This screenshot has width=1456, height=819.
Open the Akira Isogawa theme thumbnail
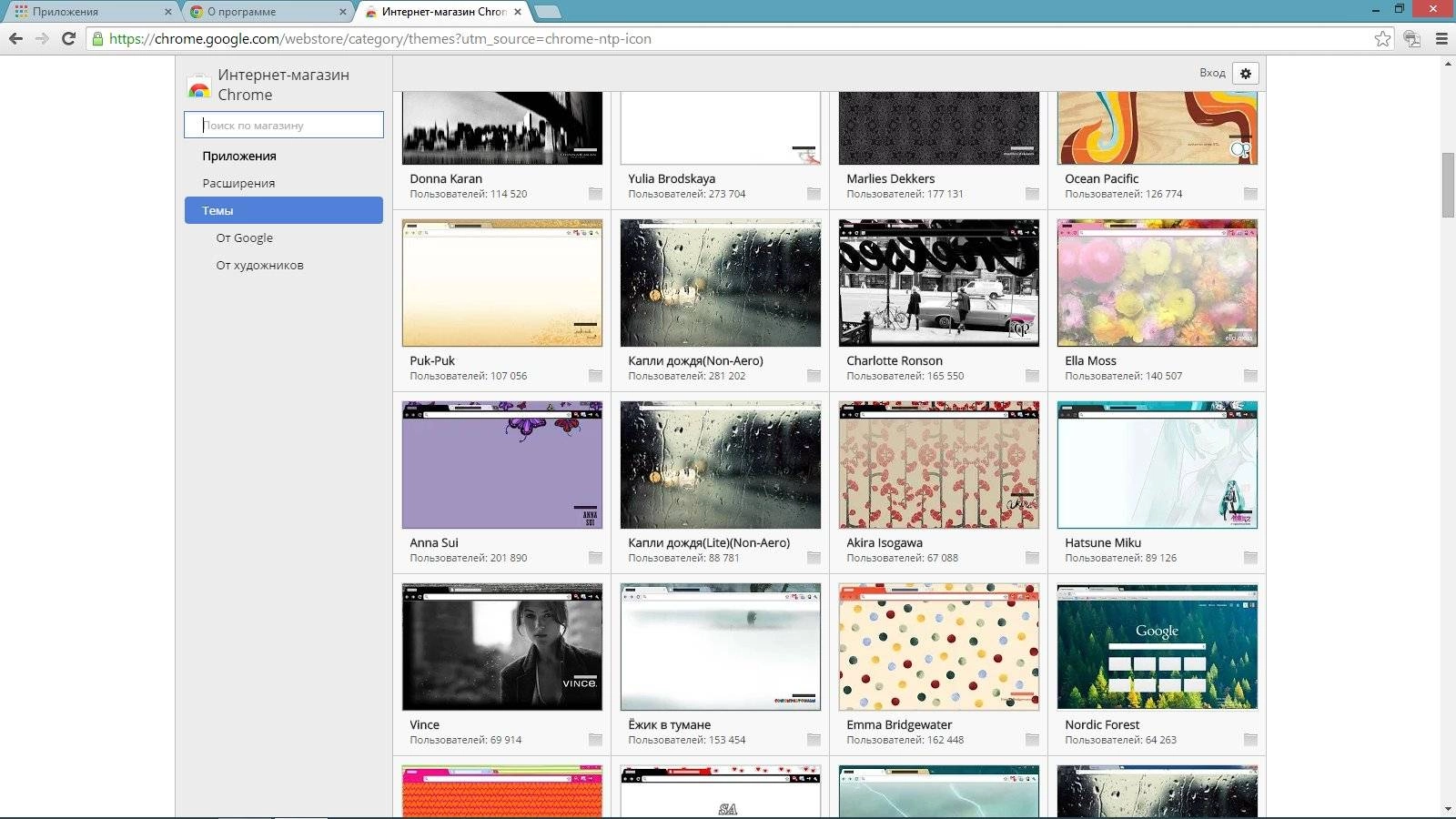(939, 465)
